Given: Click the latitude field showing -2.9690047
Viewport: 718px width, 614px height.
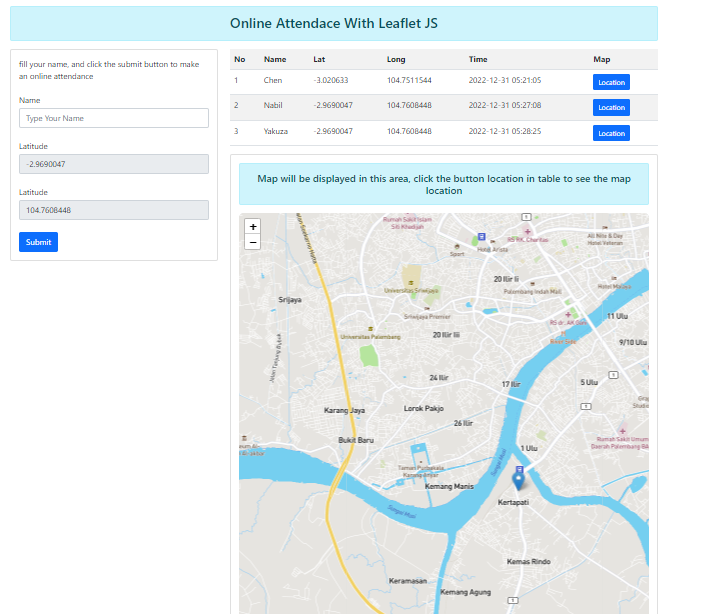Looking at the screenshot, I should click(114, 164).
